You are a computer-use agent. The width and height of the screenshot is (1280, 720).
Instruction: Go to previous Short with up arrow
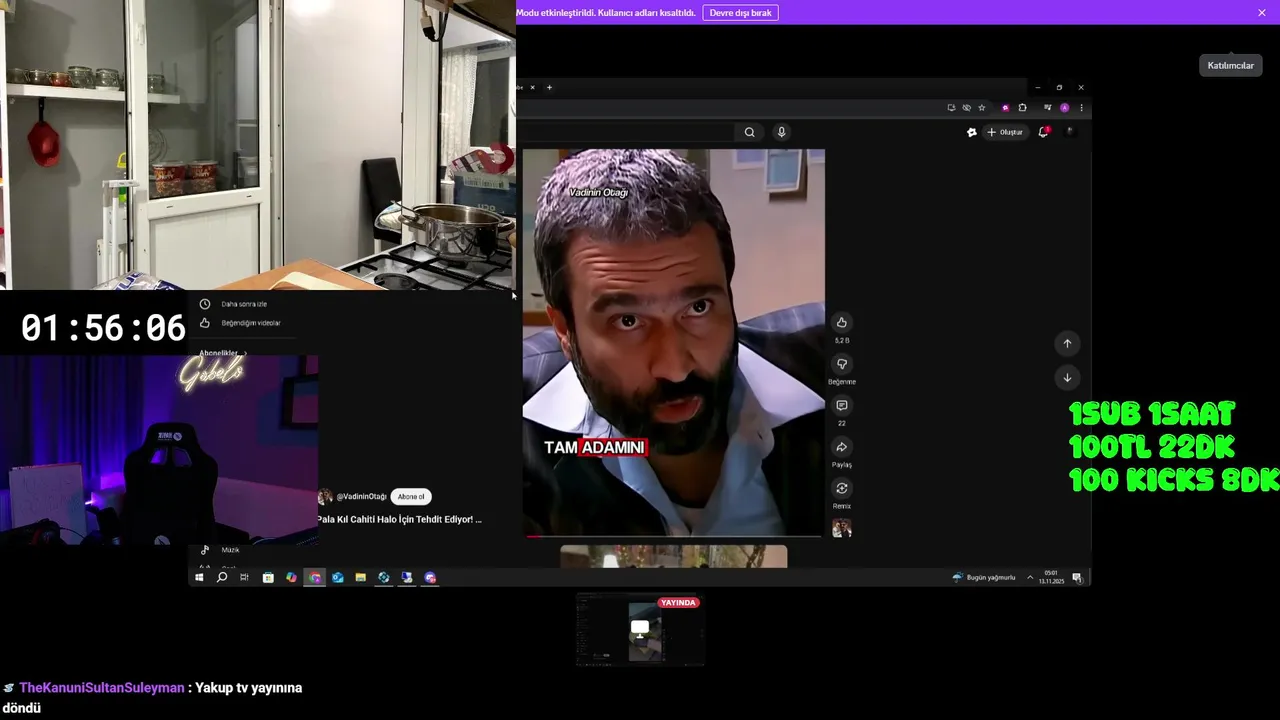click(x=1067, y=343)
